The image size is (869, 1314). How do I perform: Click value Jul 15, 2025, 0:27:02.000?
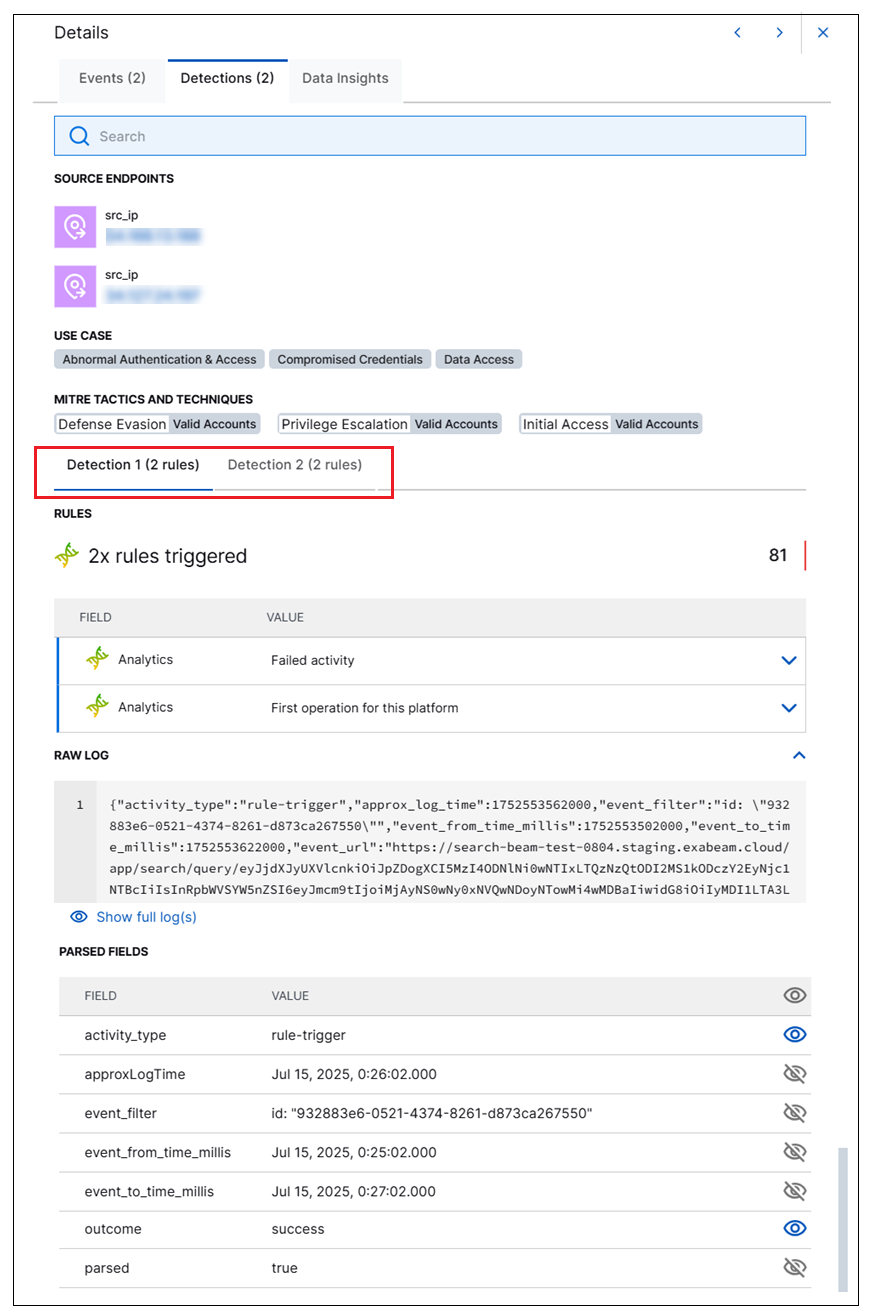[354, 1191]
